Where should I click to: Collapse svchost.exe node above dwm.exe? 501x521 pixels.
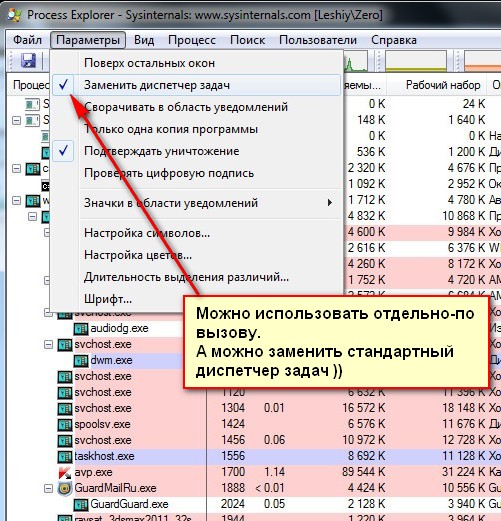point(49,345)
